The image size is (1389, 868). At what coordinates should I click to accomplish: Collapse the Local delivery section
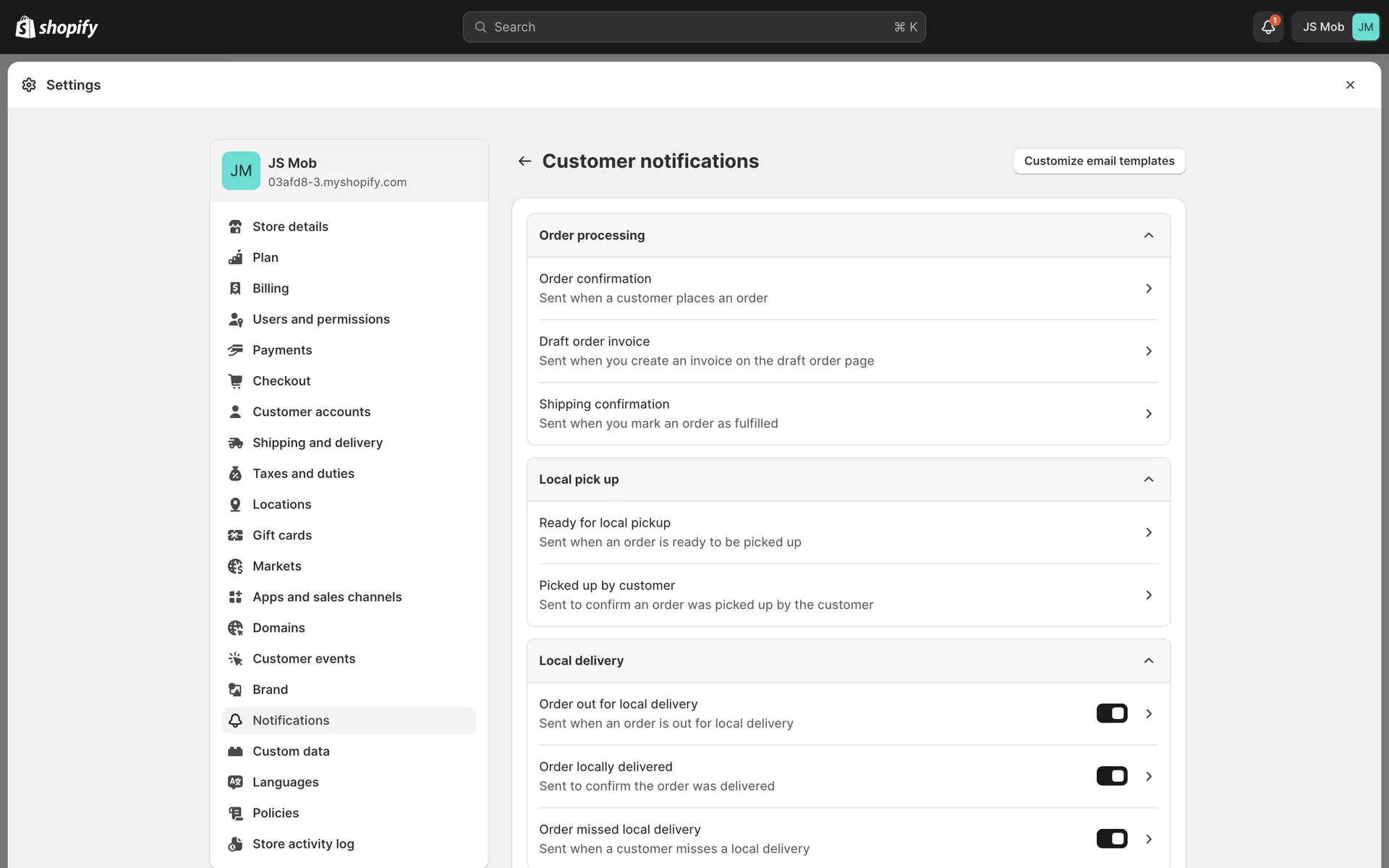pyautogui.click(x=1148, y=660)
